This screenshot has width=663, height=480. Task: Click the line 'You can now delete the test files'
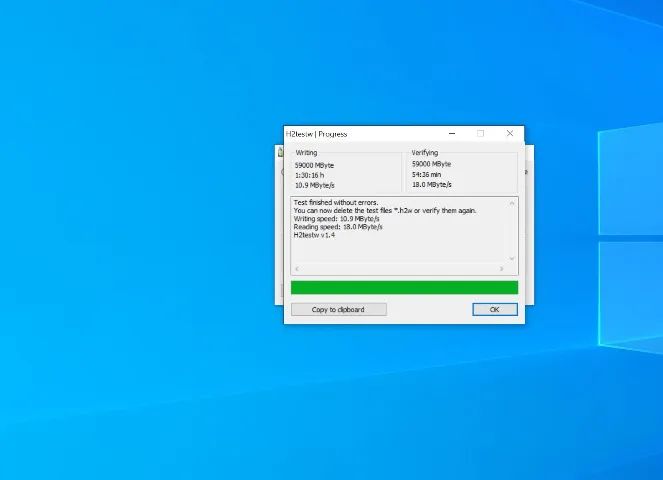coord(385,211)
